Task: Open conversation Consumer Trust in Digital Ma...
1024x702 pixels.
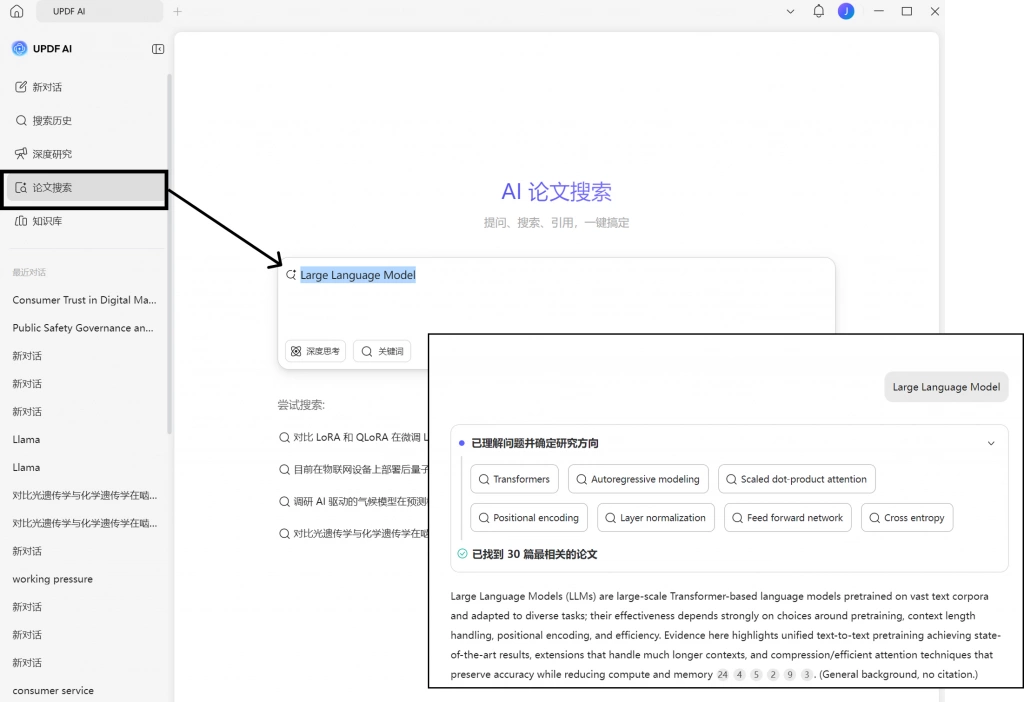Action: coord(84,300)
